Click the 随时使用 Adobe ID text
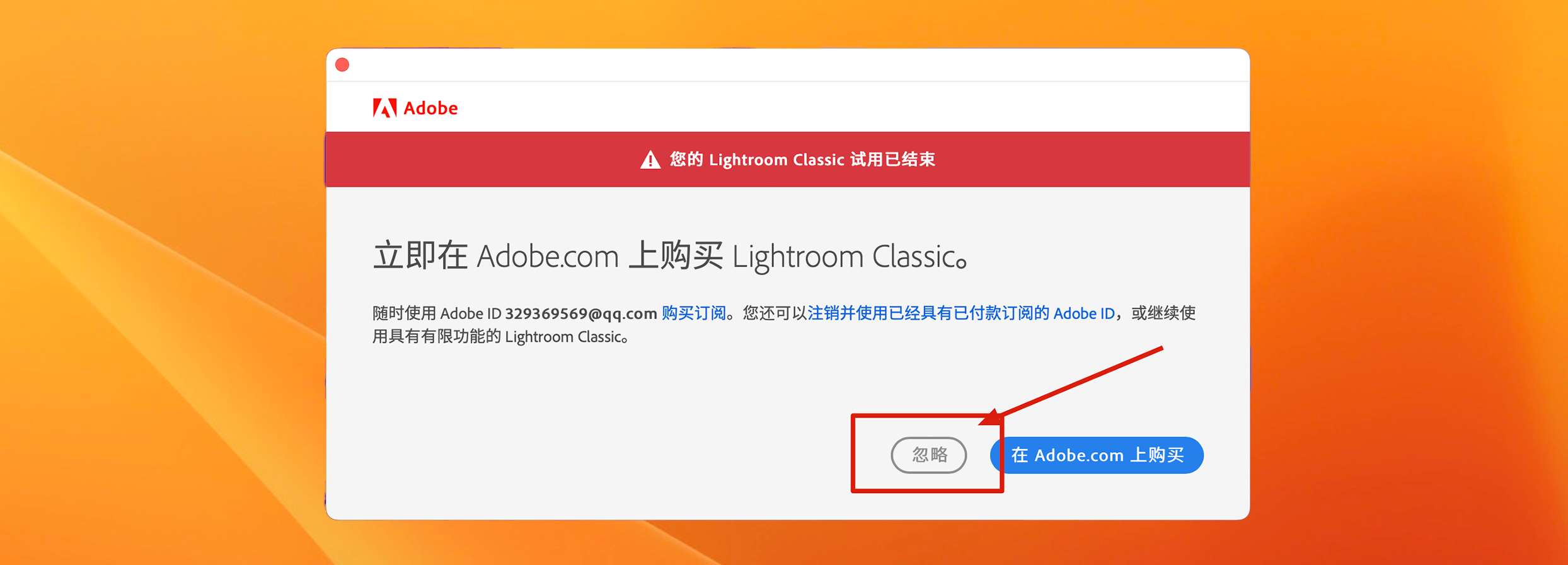This screenshot has width=1568, height=565. [437, 313]
